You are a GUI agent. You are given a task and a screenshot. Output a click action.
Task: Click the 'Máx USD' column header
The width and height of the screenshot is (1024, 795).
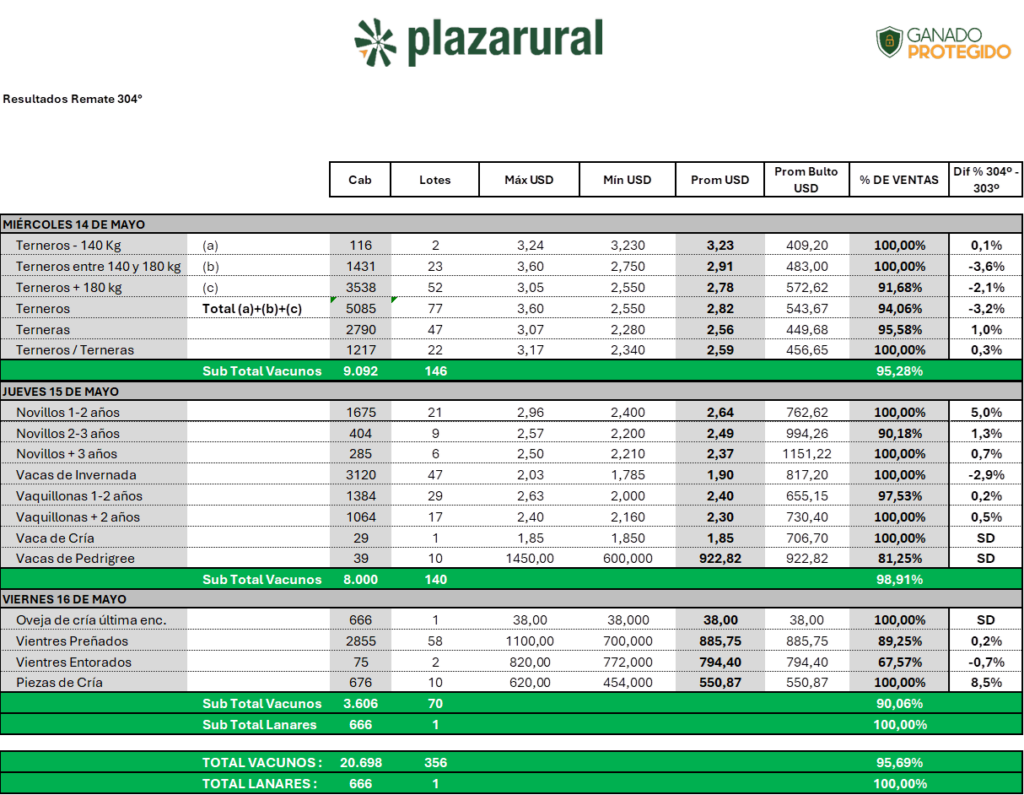click(529, 180)
